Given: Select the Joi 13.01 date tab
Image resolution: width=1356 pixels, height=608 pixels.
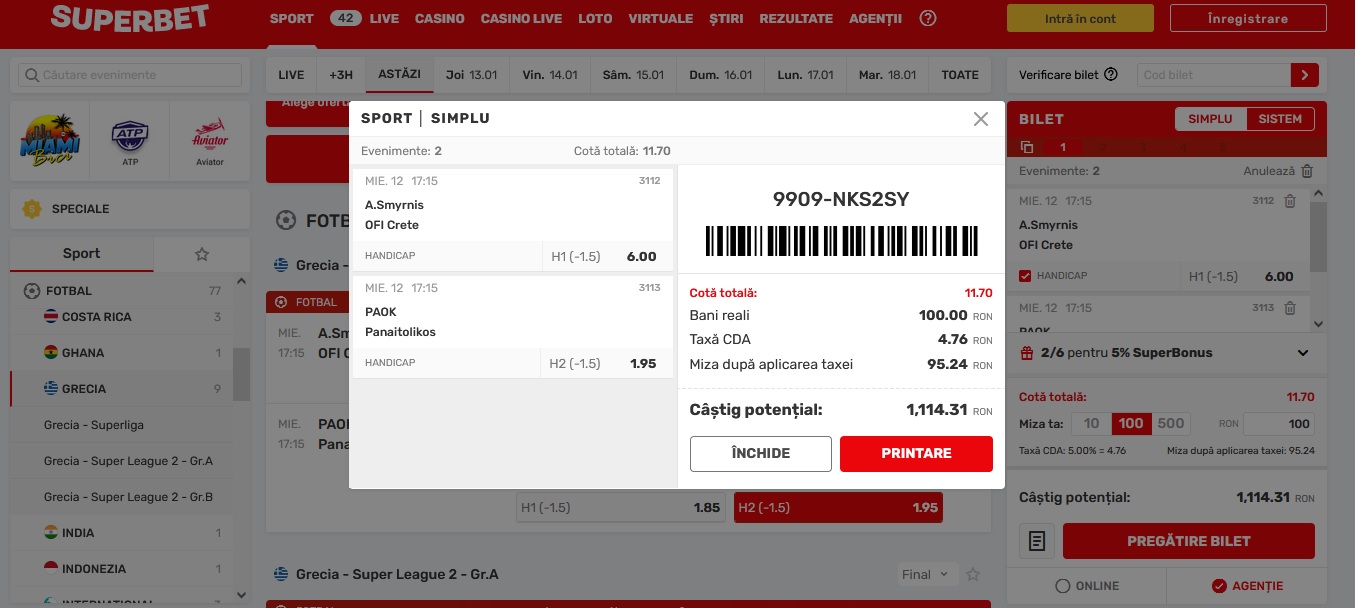Looking at the screenshot, I should [x=472, y=75].
